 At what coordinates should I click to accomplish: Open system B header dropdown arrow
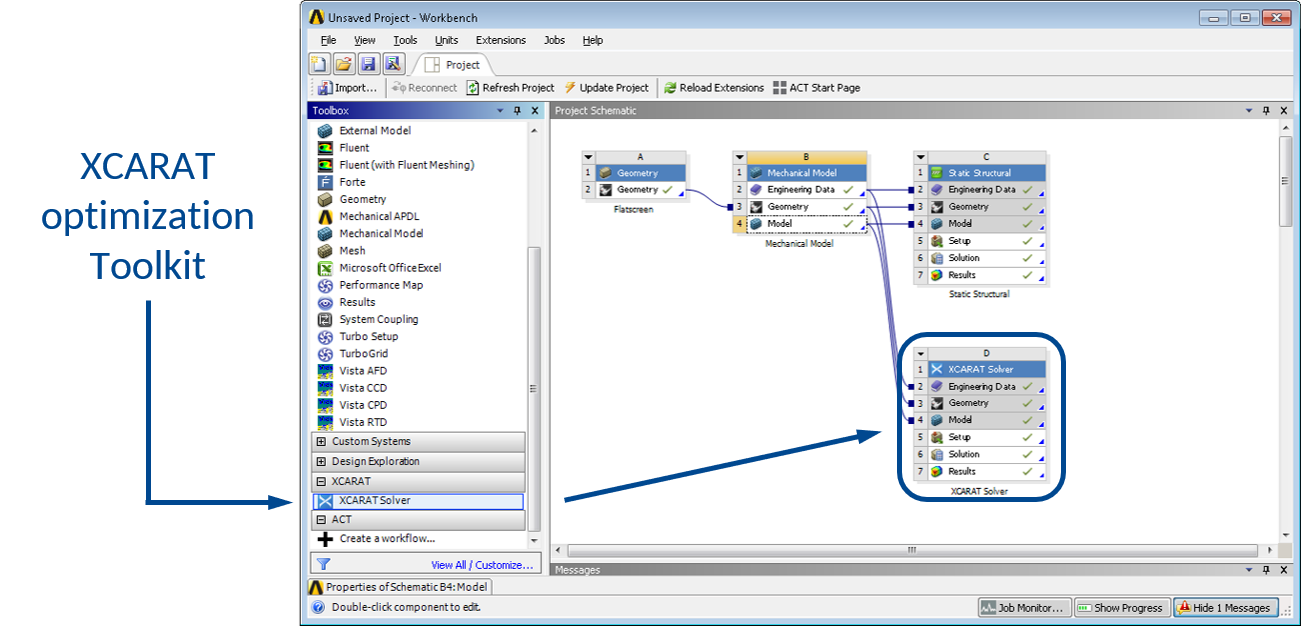click(740, 157)
